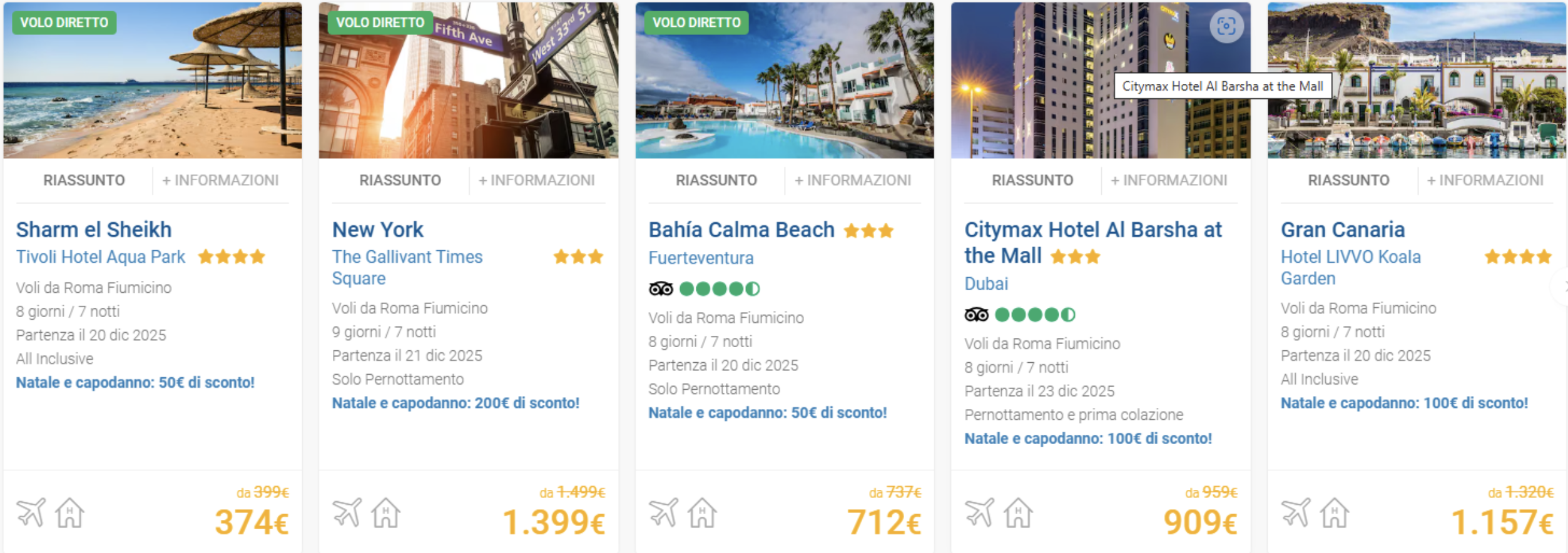Screen dimensions: 1568x553
Task: Click the Sharm el Sheikh beach photo
Action: 153,94
